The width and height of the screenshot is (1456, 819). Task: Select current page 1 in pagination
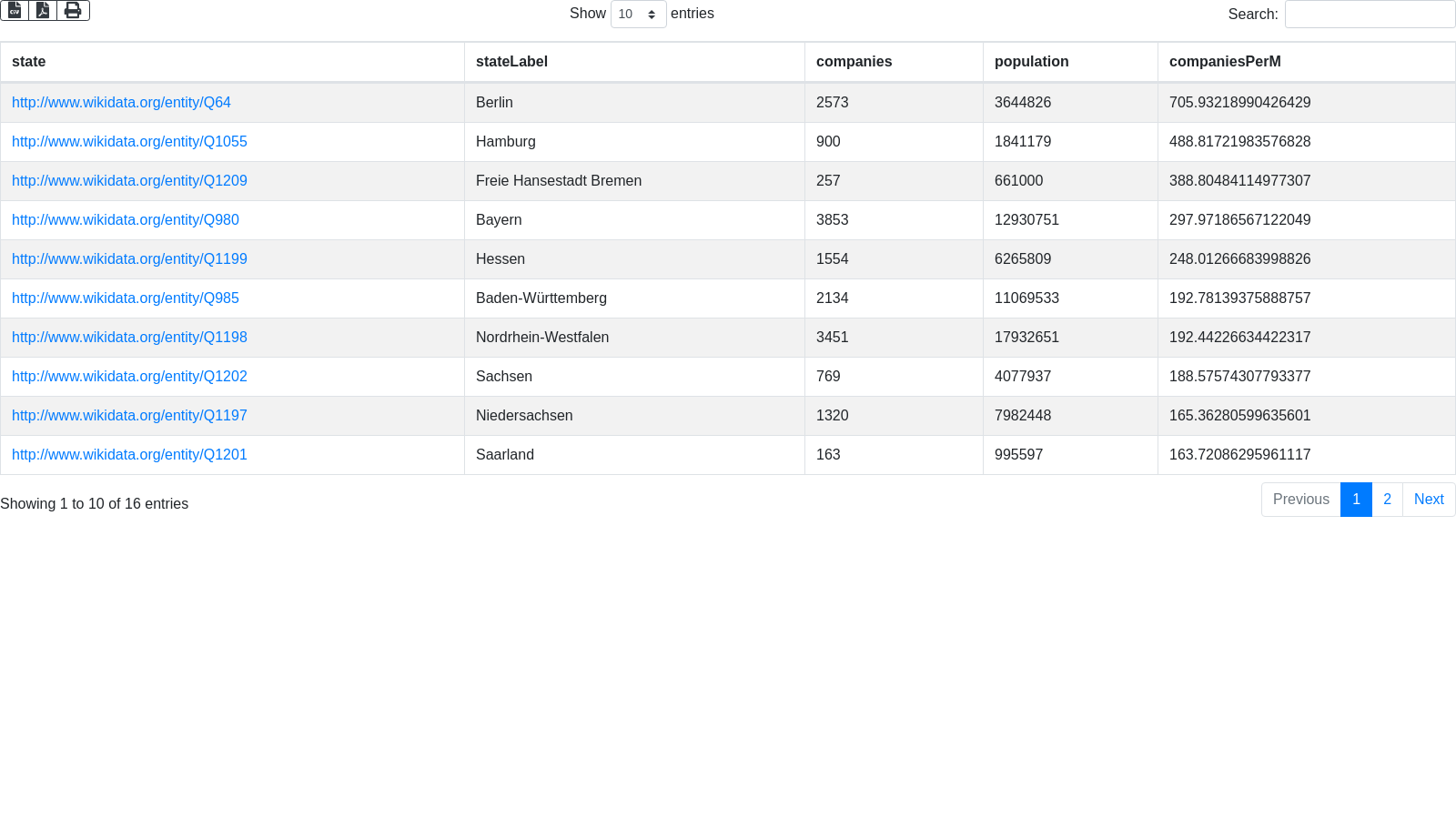(x=1356, y=500)
